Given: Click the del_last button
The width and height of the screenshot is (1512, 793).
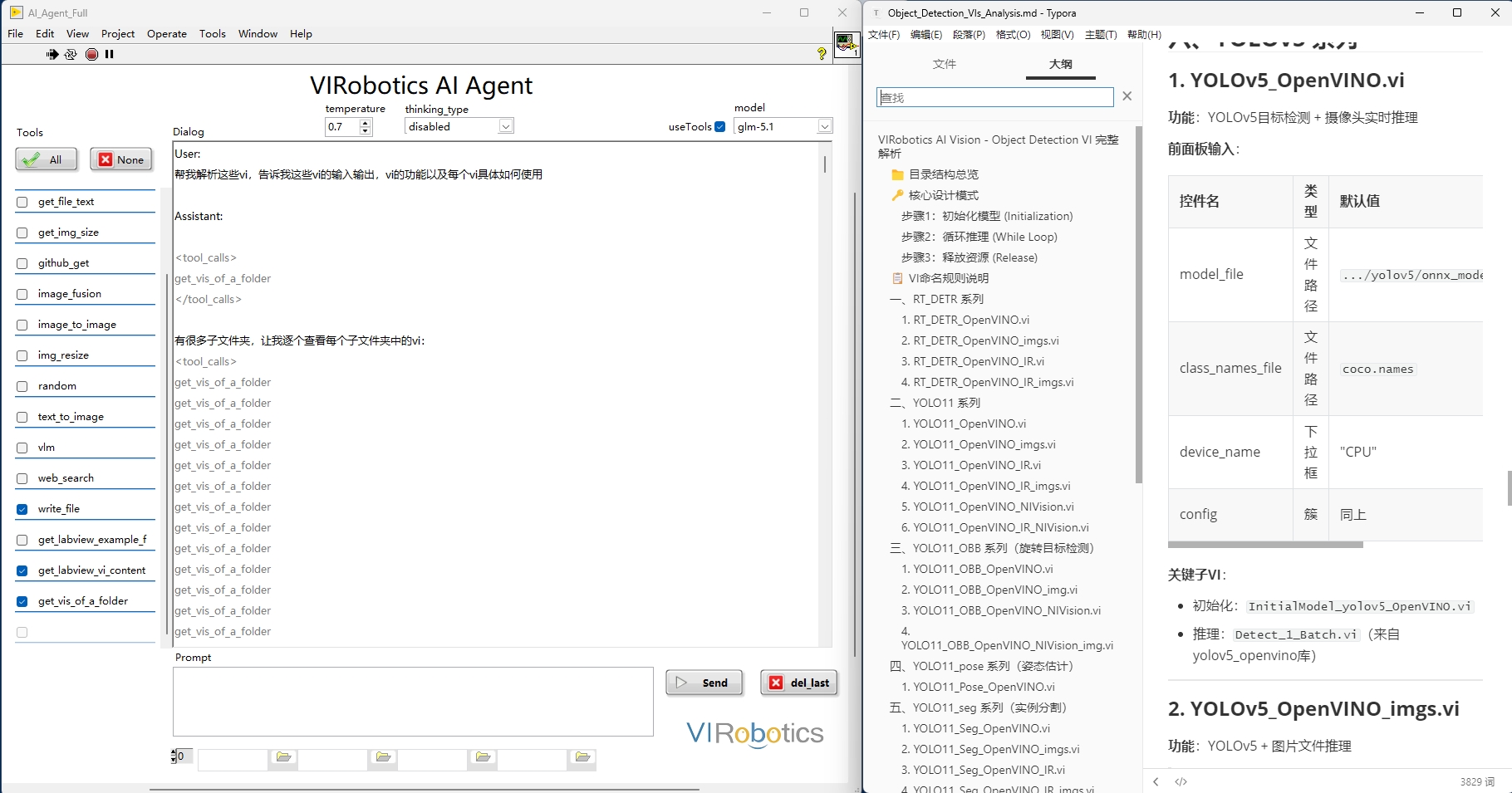Looking at the screenshot, I should point(798,683).
